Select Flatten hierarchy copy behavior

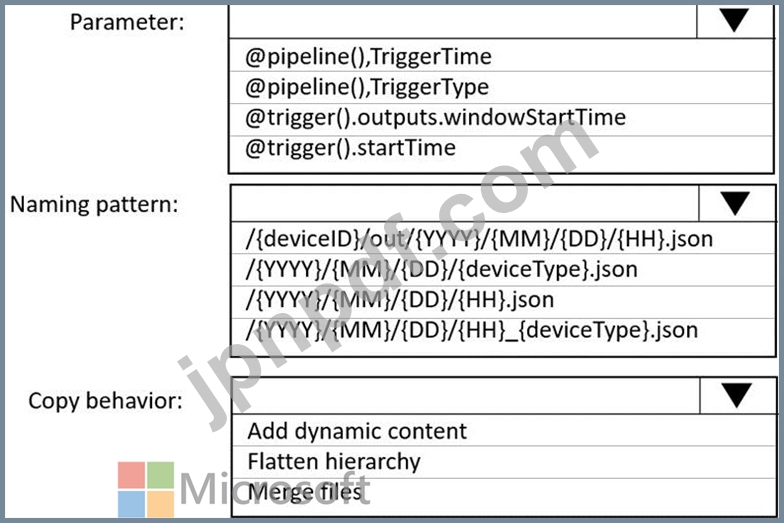coord(504,462)
